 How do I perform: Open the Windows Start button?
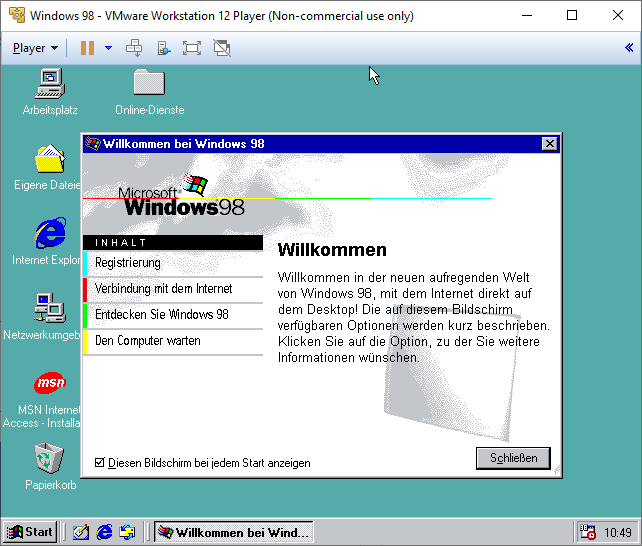(29, 532)
